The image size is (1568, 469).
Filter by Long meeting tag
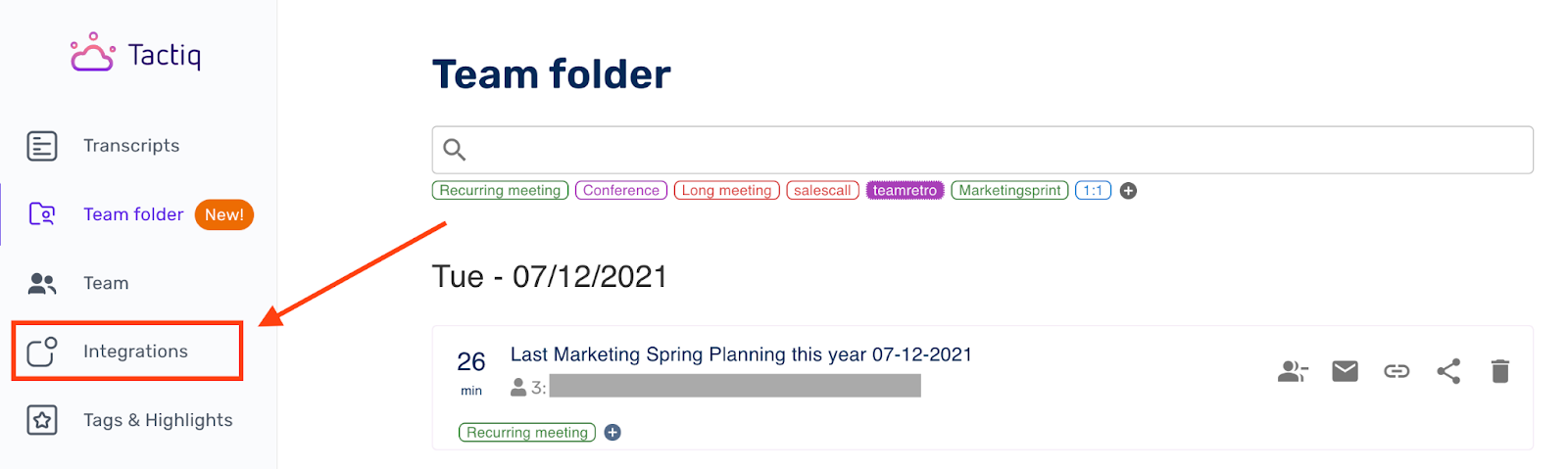coord(726,191)
